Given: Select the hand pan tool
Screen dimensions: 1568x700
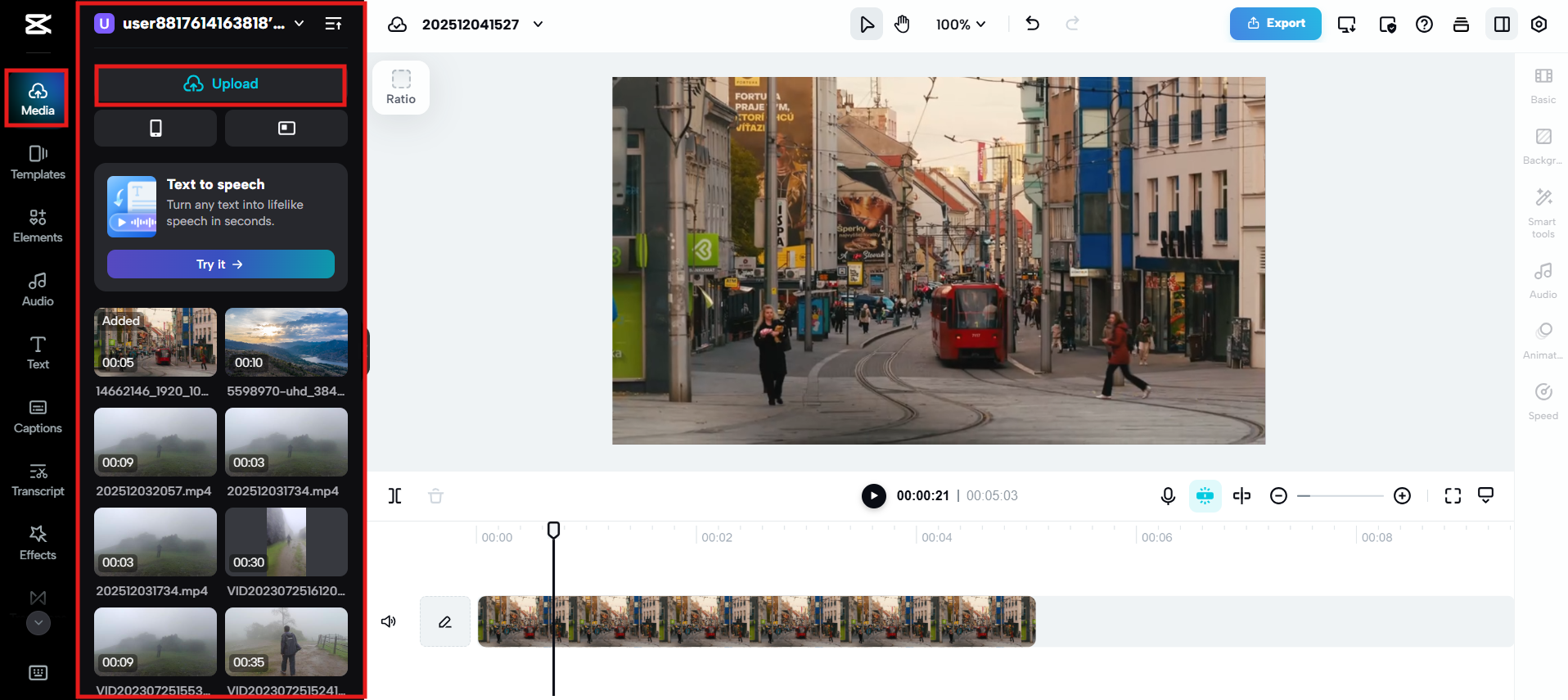Looking at the screenshot, I should tap(902, 25).
